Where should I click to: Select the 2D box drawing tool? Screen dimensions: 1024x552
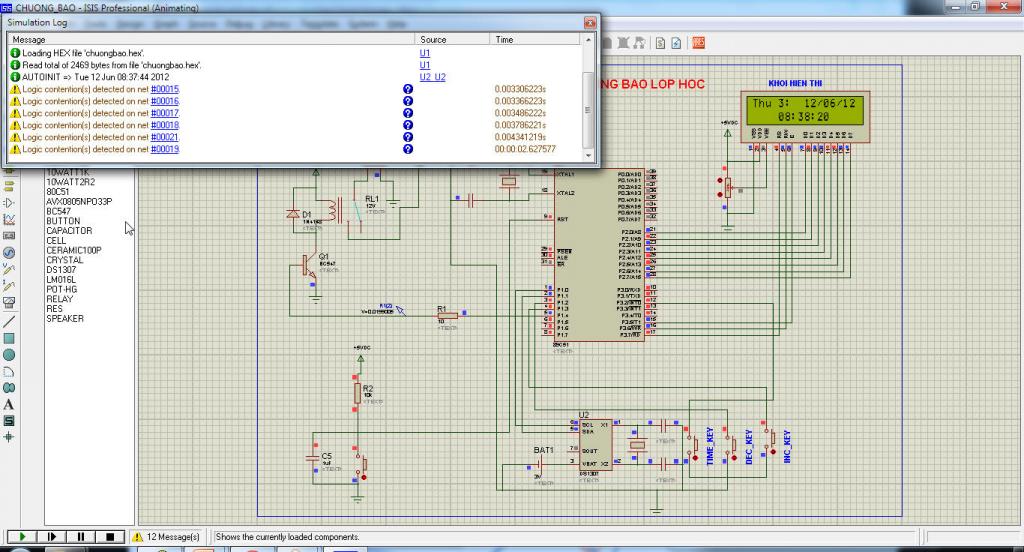[x=9, y=338]
